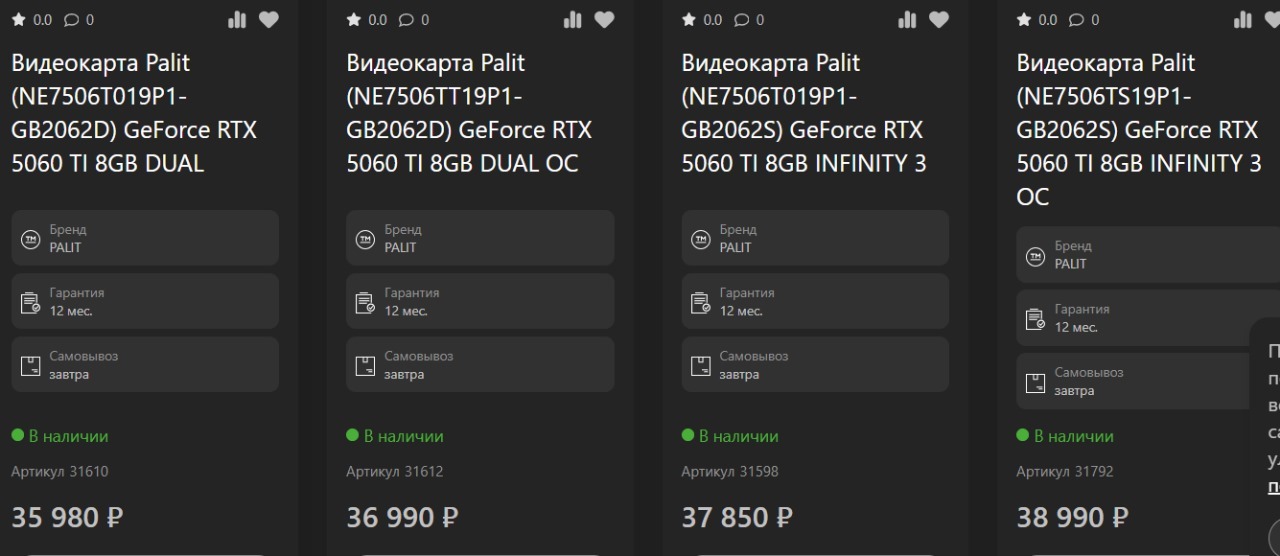This screenshot has height=556, width=1280.
Task: Click the 38 990 ₽ price
Action: pos(1072,517)
